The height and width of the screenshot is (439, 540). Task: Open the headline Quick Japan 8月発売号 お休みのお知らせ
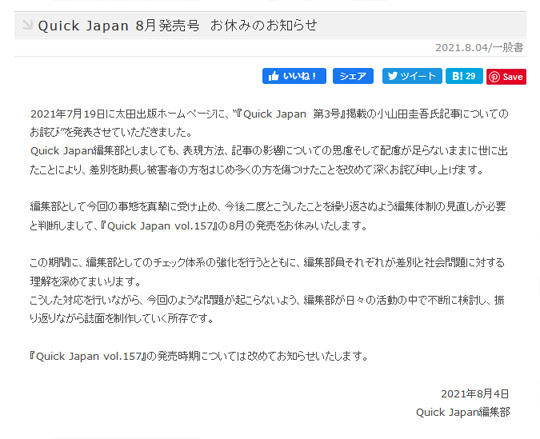177,25
